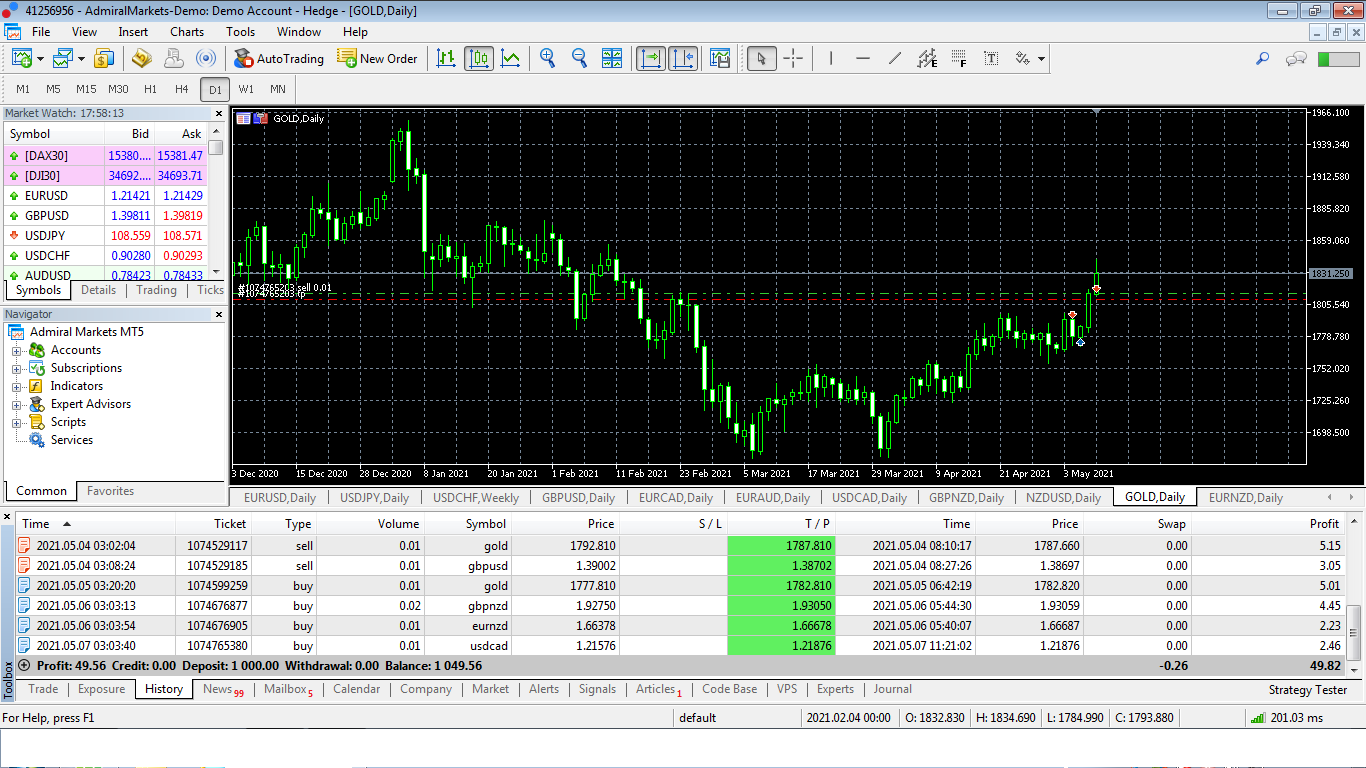1366x768 pixels.
Task: Click the Navigator cloud icon
Action: pyautogui.click(x=174, y=58)
